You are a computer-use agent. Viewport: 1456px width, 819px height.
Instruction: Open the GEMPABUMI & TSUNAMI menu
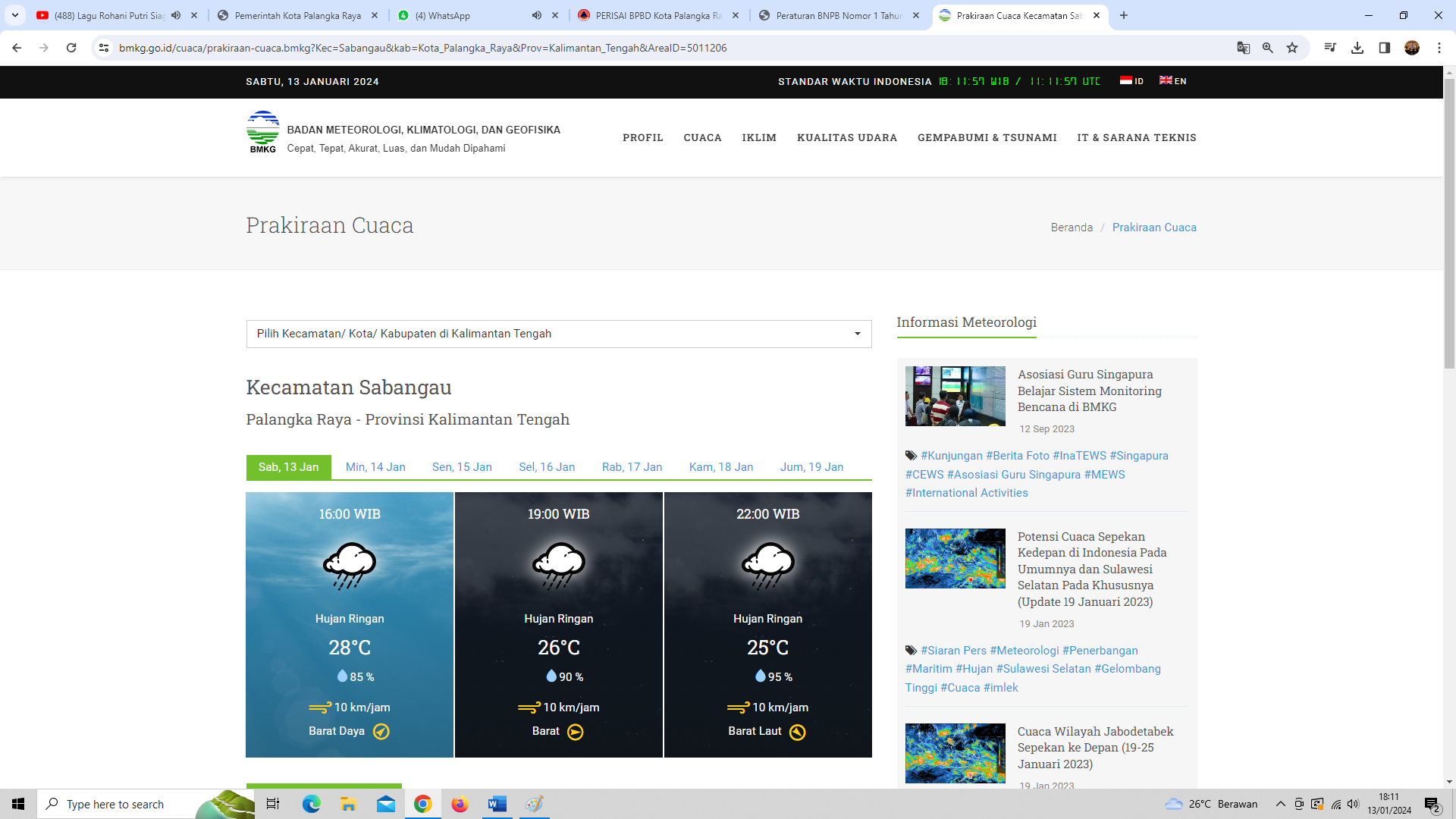point(987,137)
